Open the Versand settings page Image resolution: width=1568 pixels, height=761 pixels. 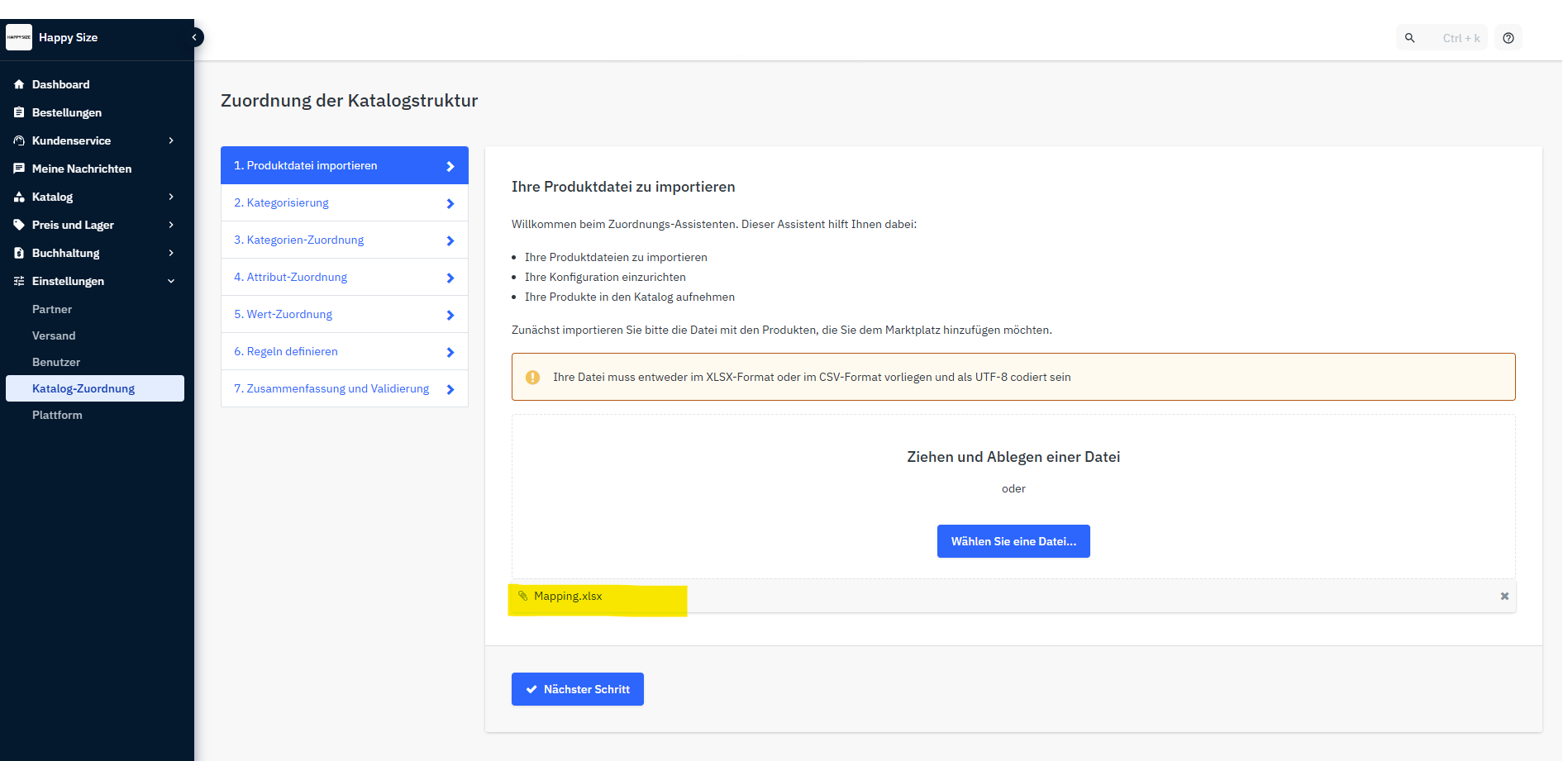click(54, 335)
